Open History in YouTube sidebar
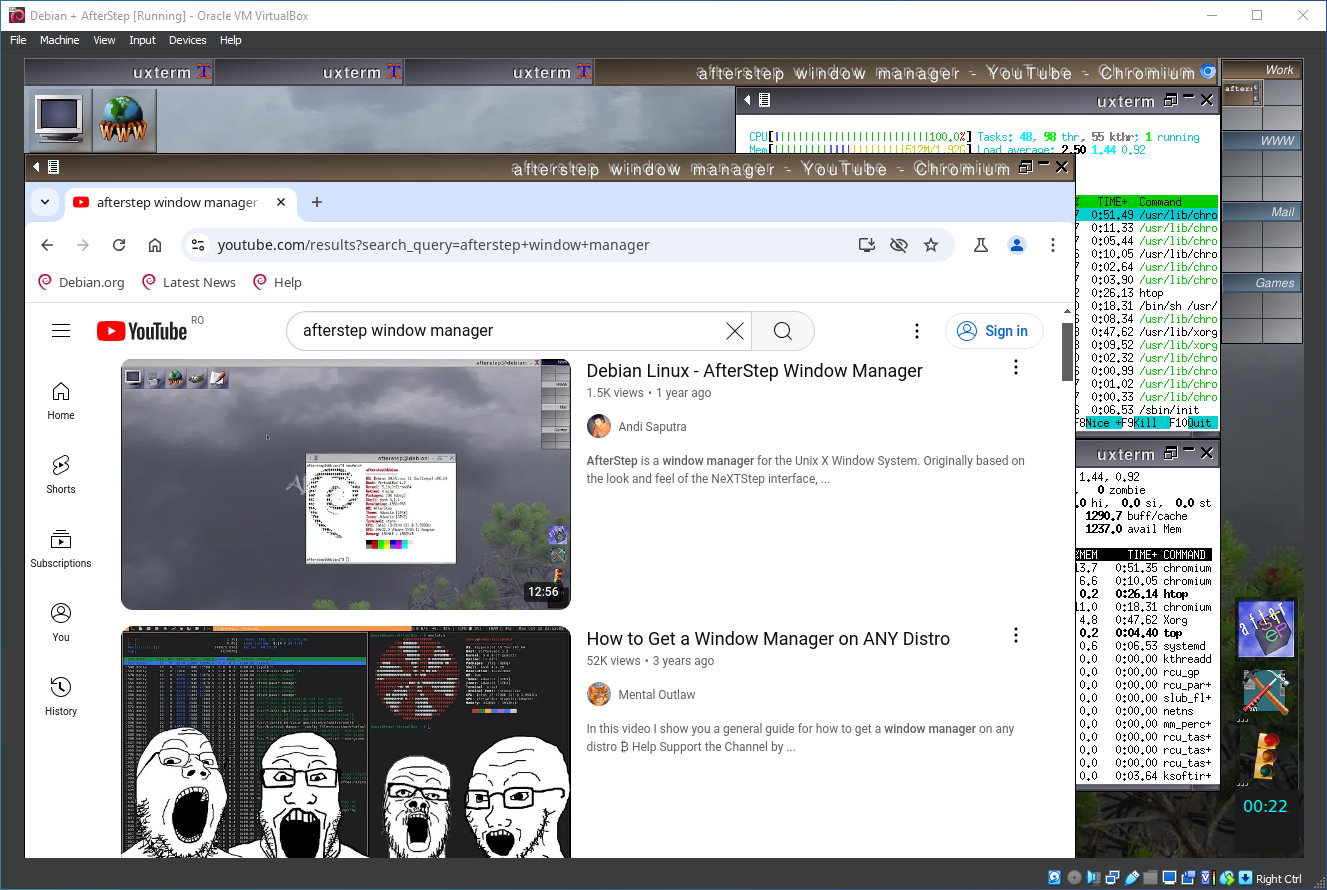 coord(61,696)
